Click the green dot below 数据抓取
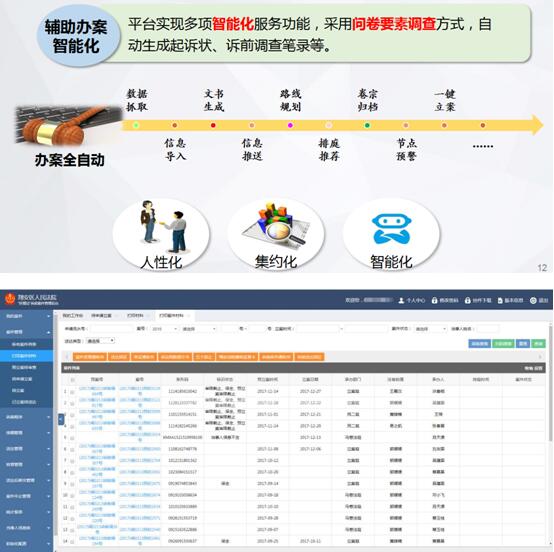The image size is (554, 552). point(136,125)
